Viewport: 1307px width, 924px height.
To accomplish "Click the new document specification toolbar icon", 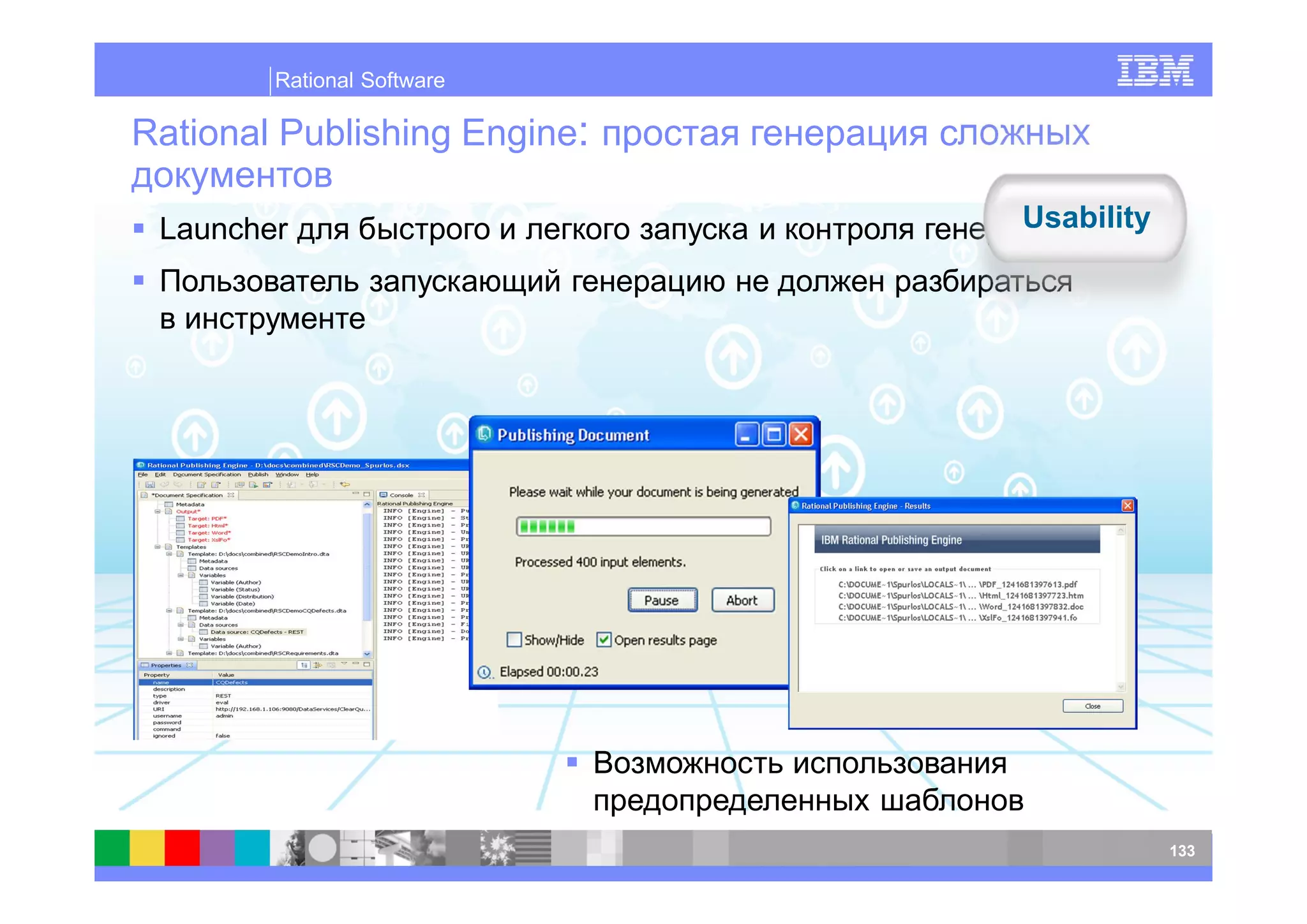I will [x=201, y=485].
